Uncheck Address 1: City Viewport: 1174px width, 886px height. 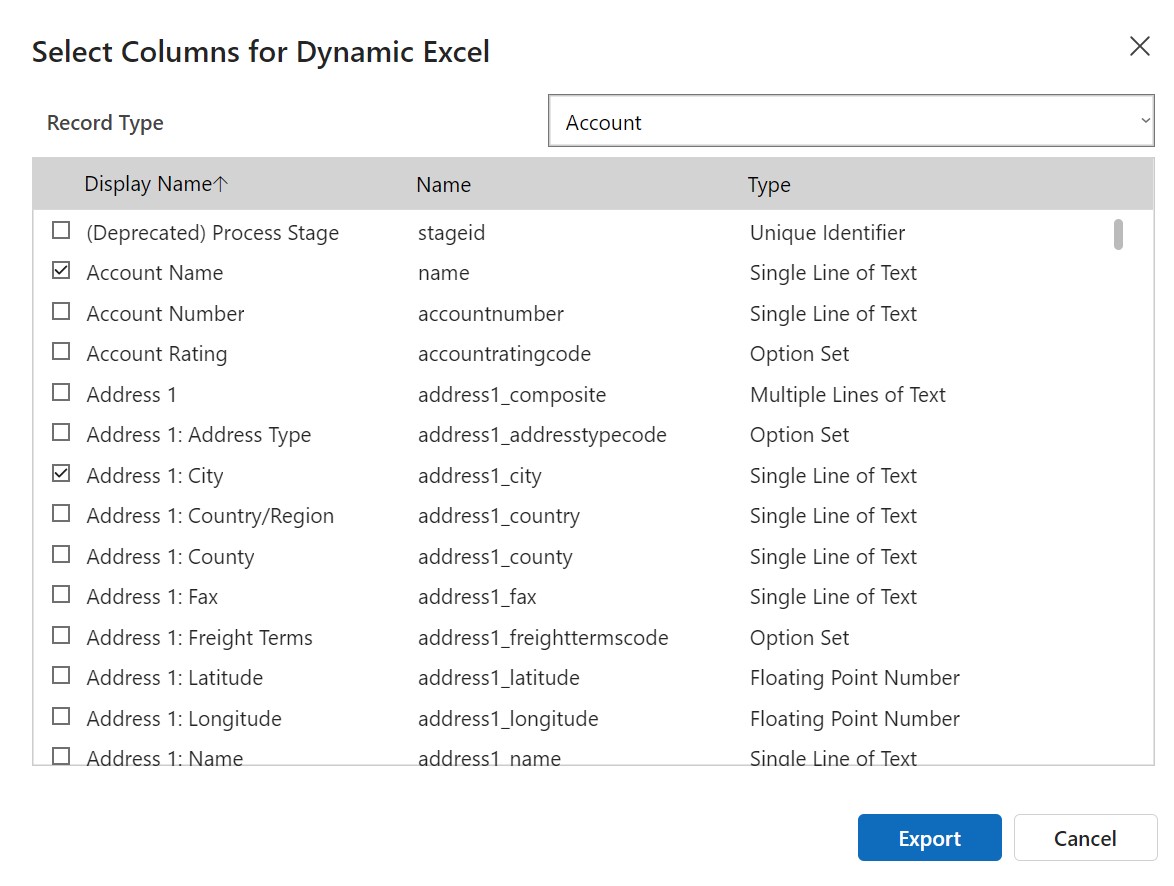[60, 475]
